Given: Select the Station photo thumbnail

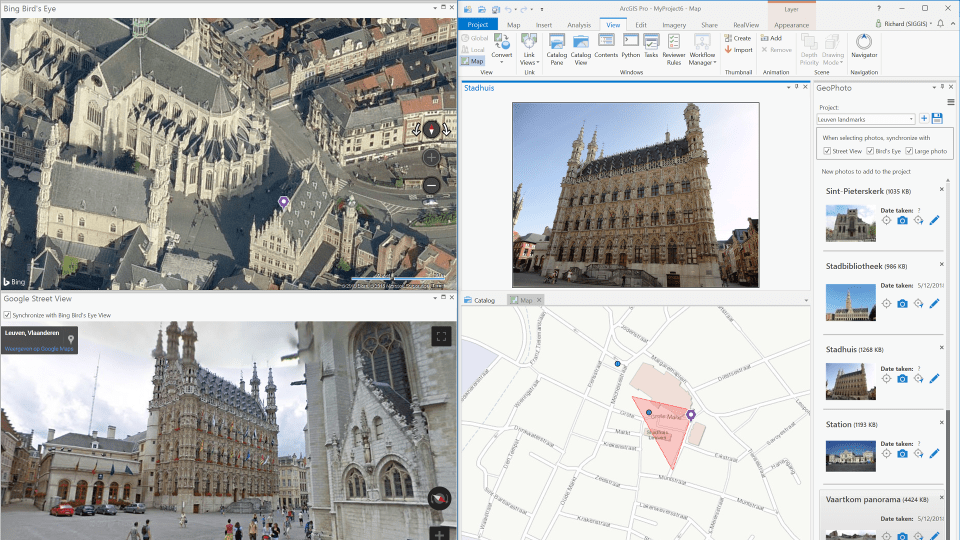Looking at the screenshot, I should [x=850, y=456].
